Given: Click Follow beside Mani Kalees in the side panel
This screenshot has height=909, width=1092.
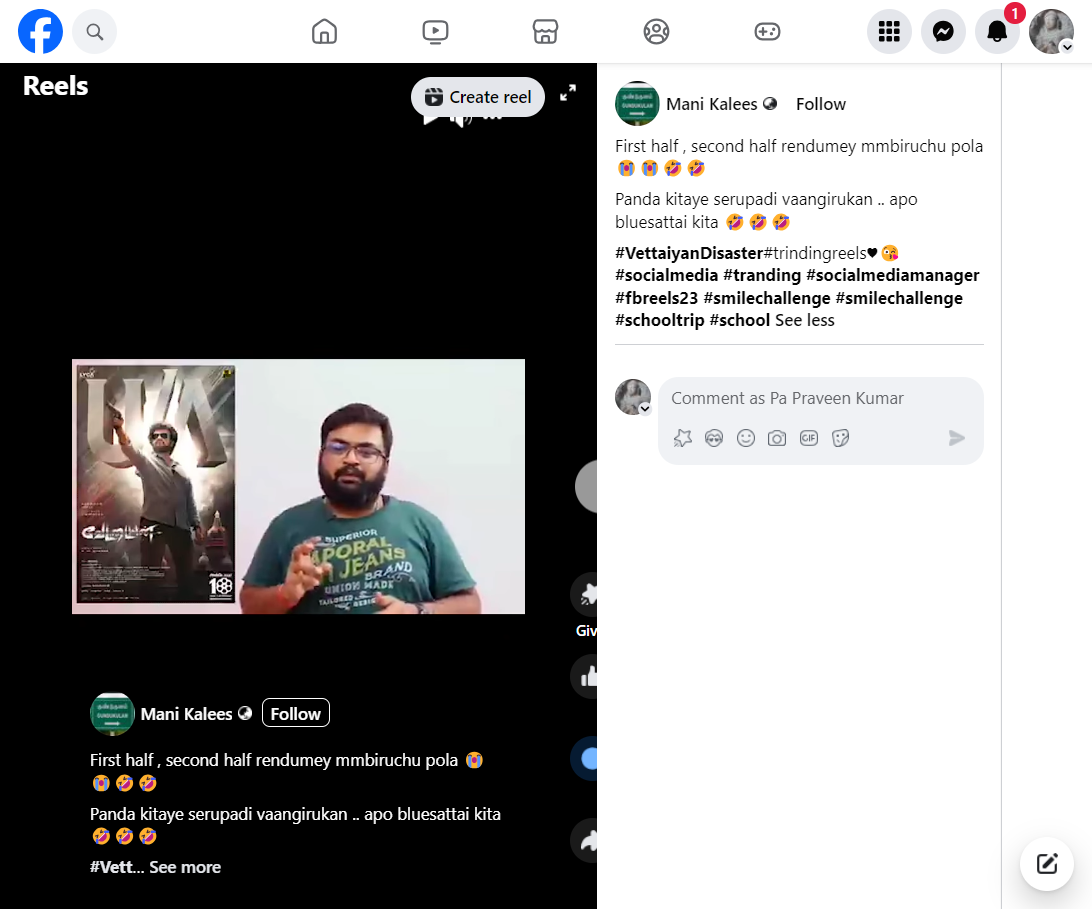Looking at the screenshot, I should [820, 104].
